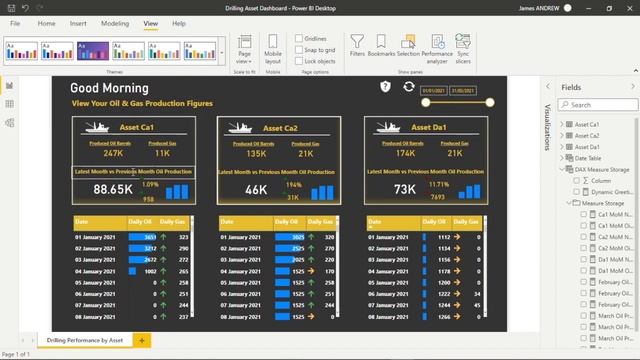Open the Selection pane
The width and height of the screenshot is (640, 360).
(408, 45)
